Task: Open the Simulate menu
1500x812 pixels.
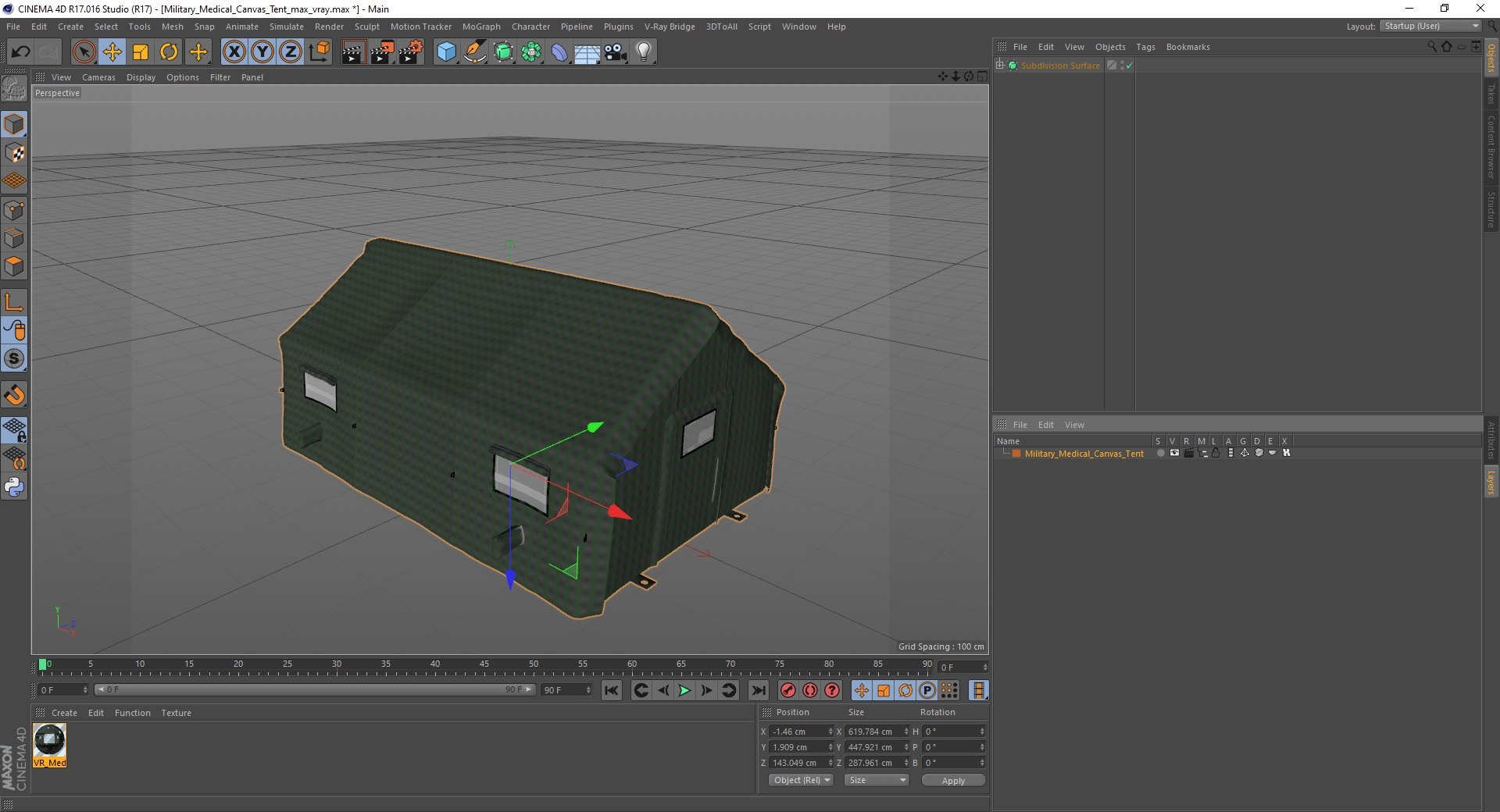Action: point(286,27)
